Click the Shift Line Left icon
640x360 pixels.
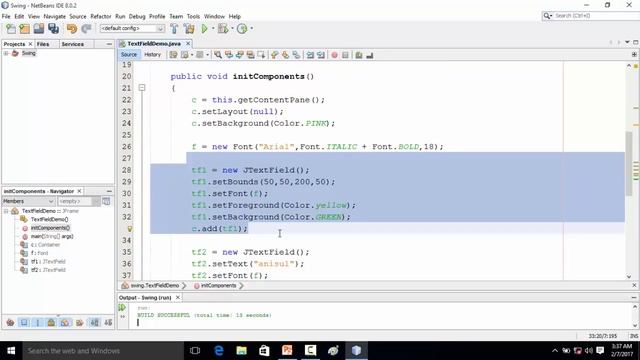(310, 55)
